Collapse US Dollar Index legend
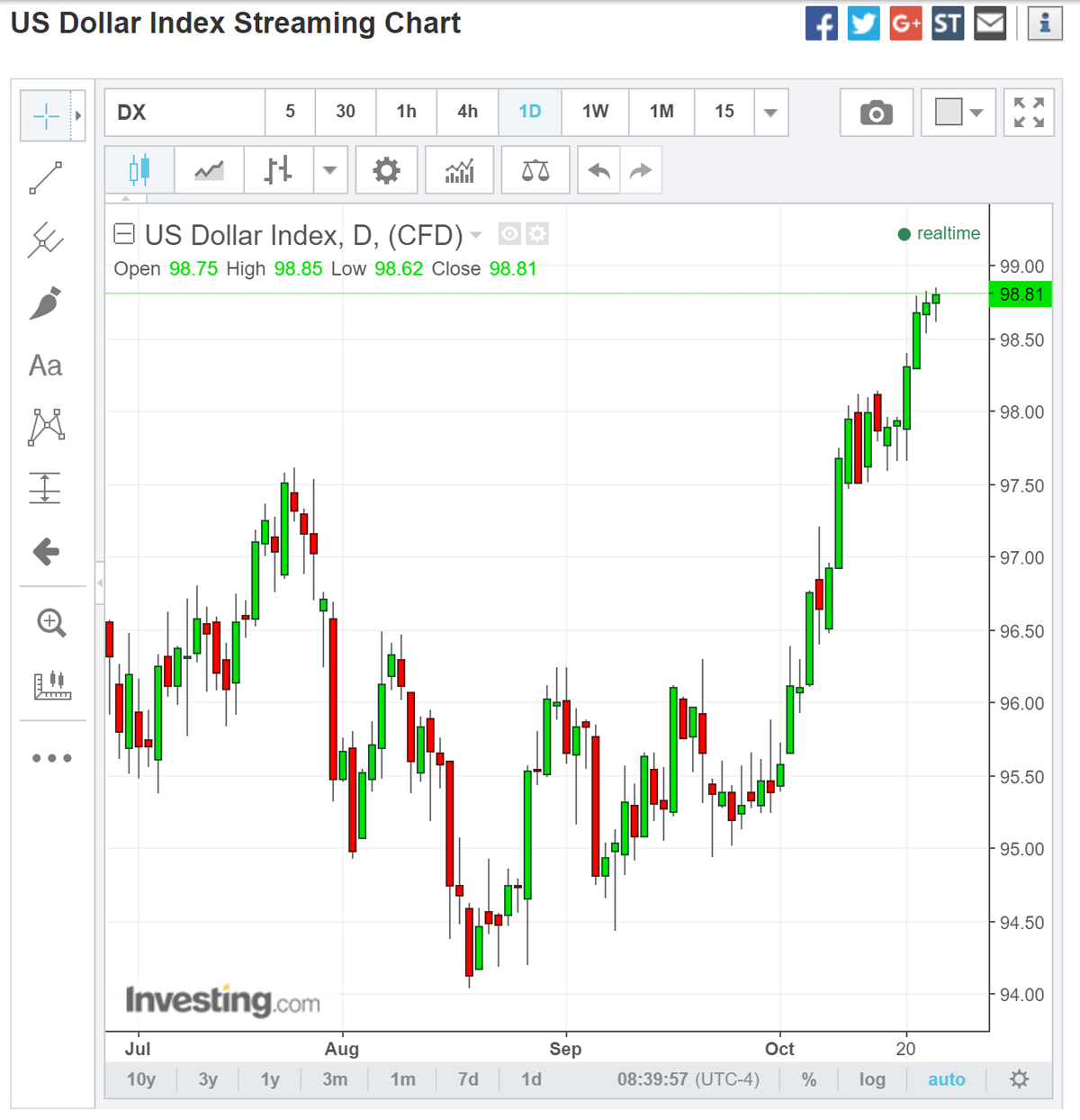Image resolution: width=1080 pixels, height=1120 pixels. pyautogui.click(x=124, y=235)
